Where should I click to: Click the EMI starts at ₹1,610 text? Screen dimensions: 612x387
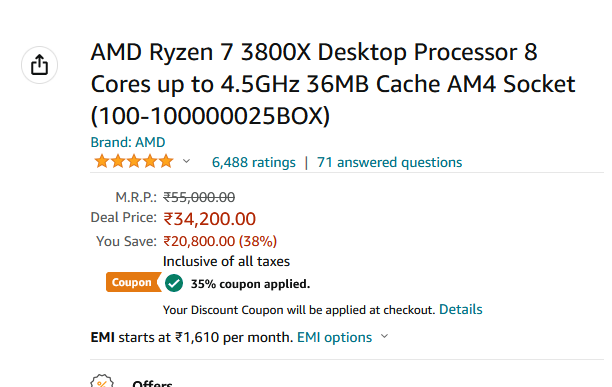[192, 337]
